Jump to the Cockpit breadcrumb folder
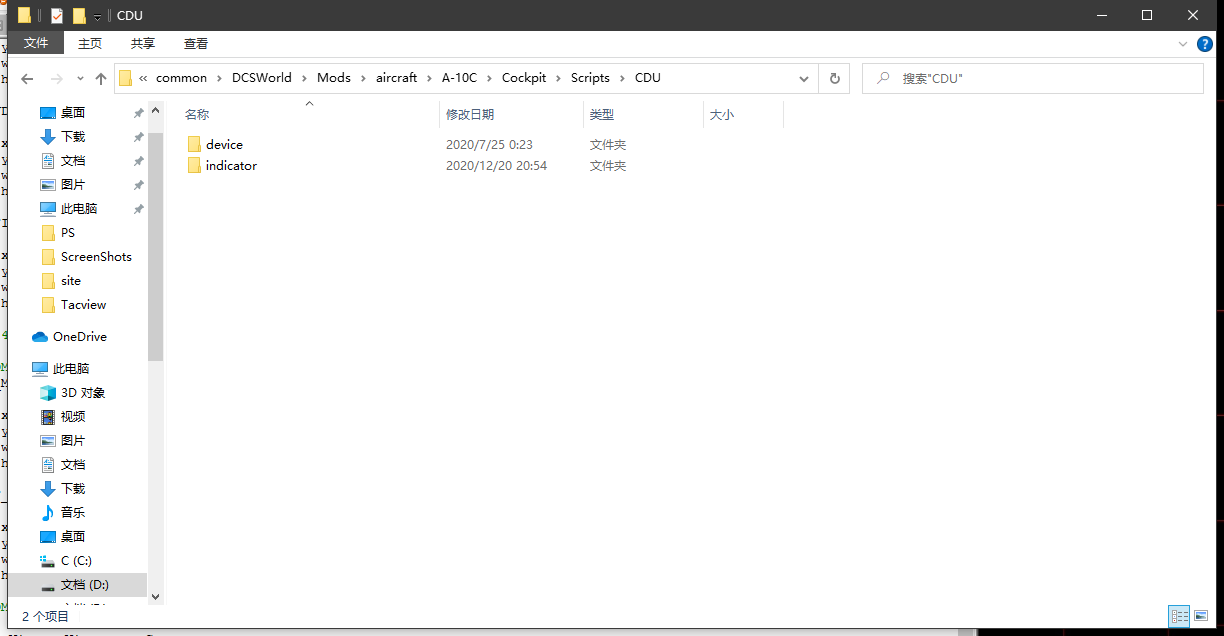 (x=524, y=78)
